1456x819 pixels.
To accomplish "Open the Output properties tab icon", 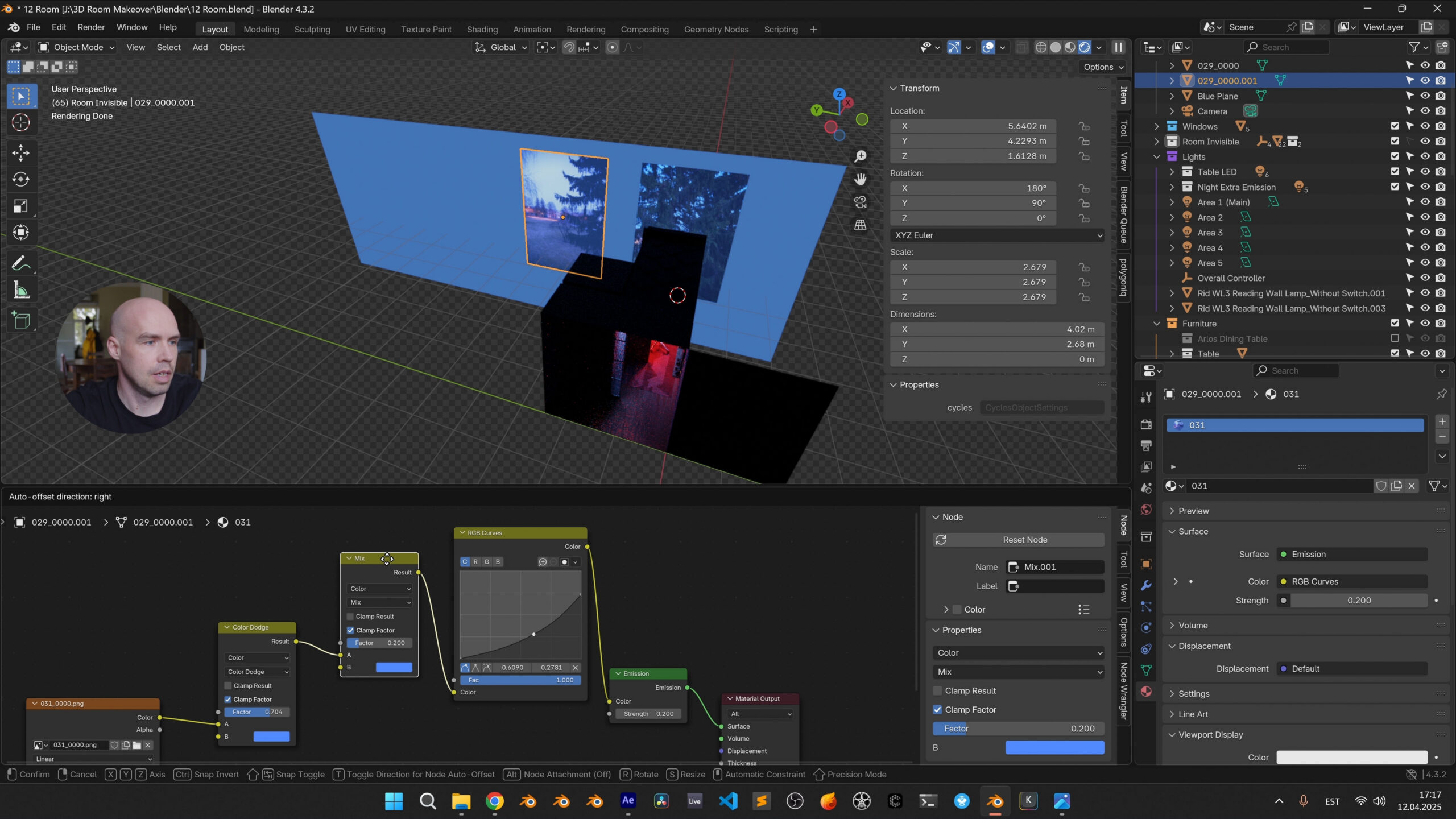I will point(1146,445).
